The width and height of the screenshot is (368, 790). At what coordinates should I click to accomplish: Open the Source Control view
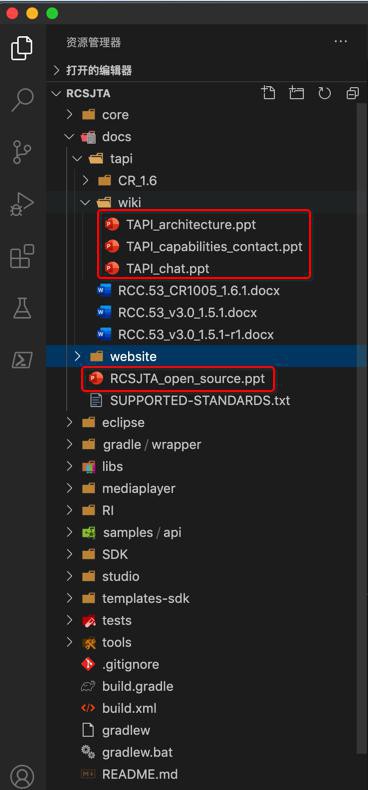pyautogui.click(x=22, y=152)
